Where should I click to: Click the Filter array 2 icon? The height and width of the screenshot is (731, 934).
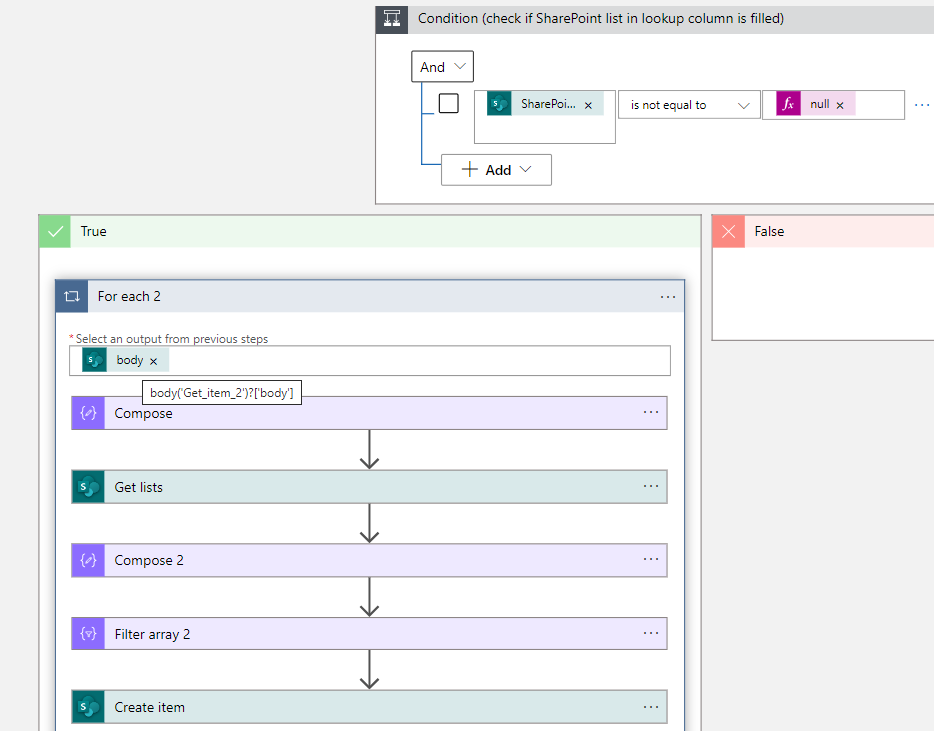coord(88,634)
